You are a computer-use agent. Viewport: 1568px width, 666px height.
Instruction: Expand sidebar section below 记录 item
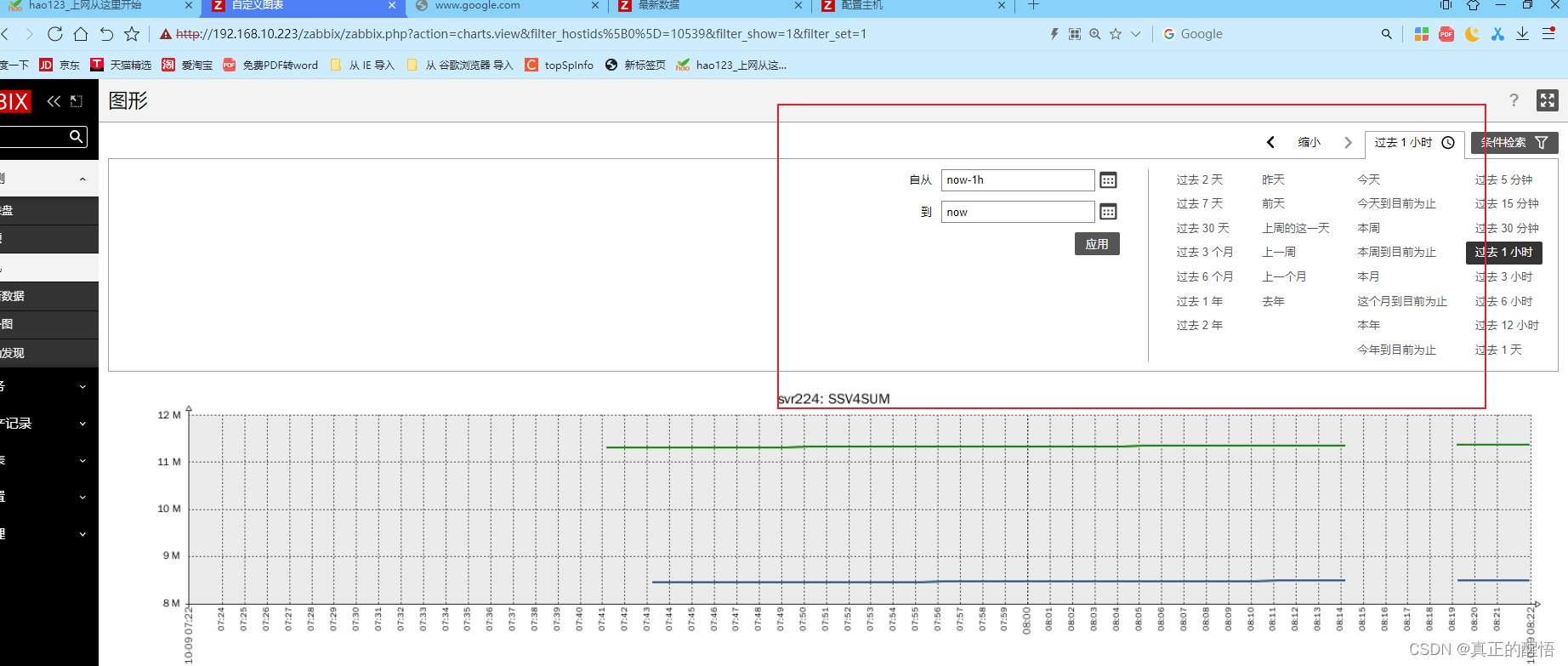(x=82, y=461)
